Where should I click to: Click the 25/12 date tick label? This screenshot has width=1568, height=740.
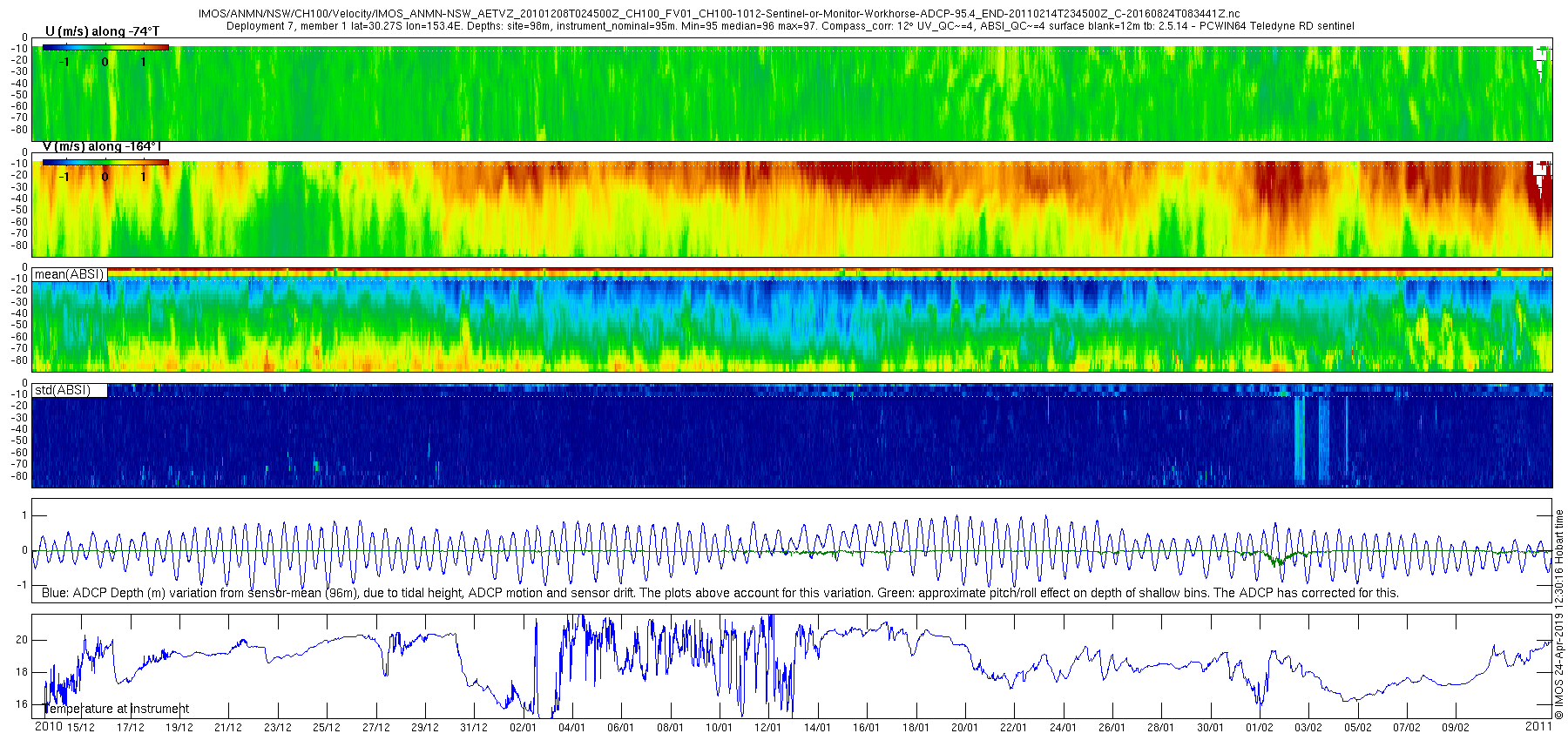click(326, 728)
